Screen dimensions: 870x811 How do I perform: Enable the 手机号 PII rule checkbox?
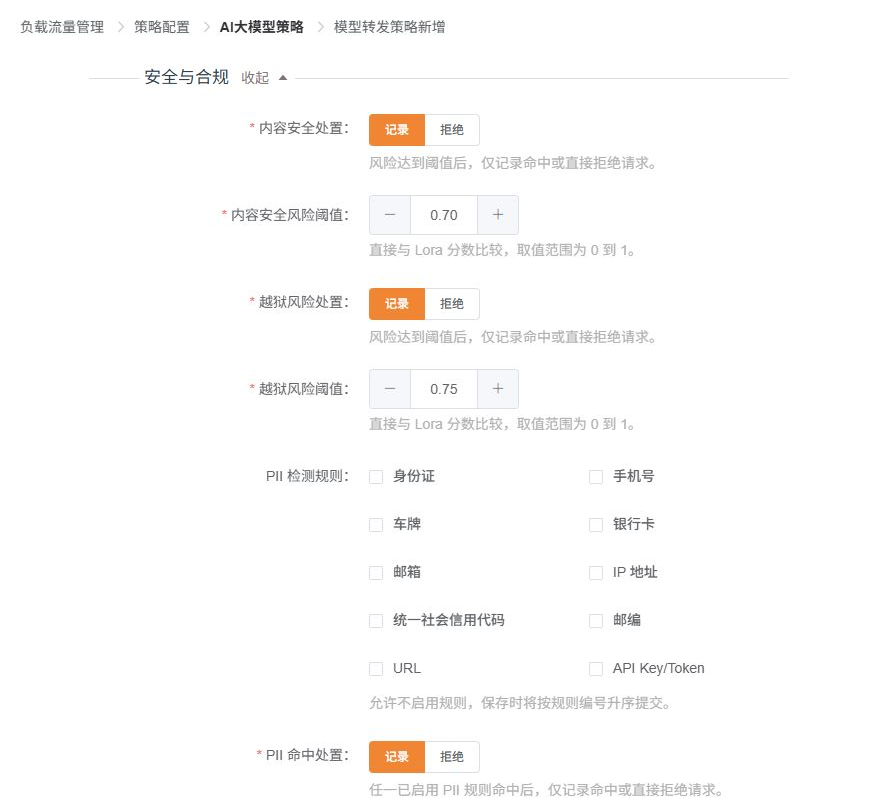click(x=596, y=477)
